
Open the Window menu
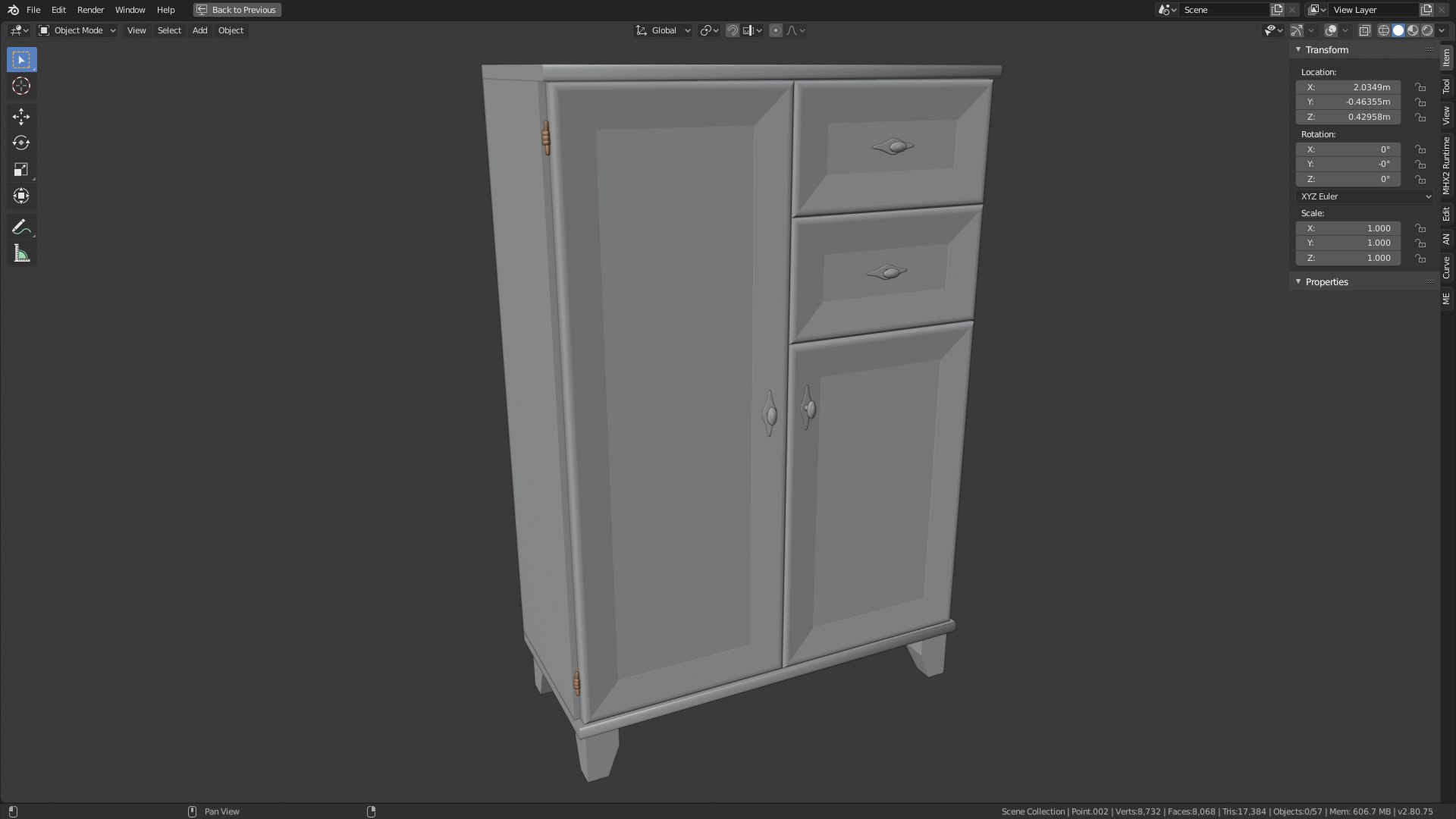[x=130, y=10]
